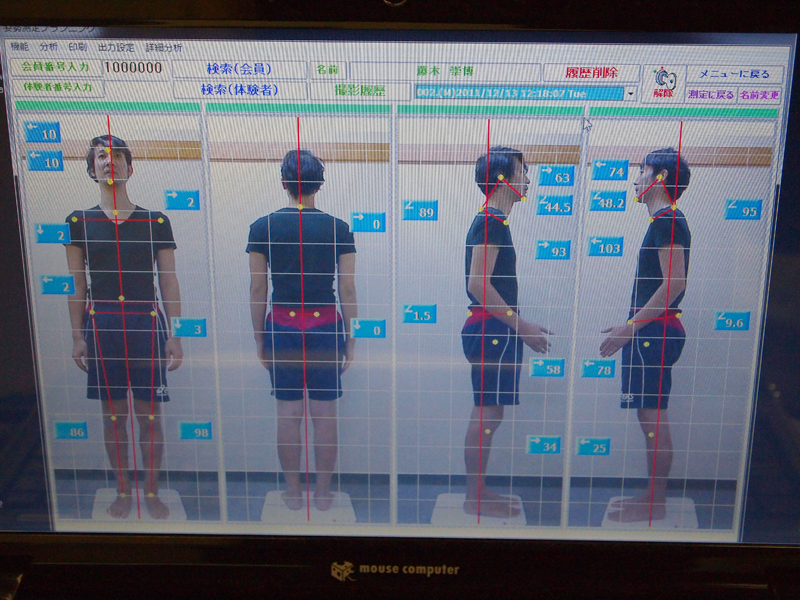Click the blue 89 measurement tag
The width and height of the screenshot is (800, 600).
coord(420,211)
